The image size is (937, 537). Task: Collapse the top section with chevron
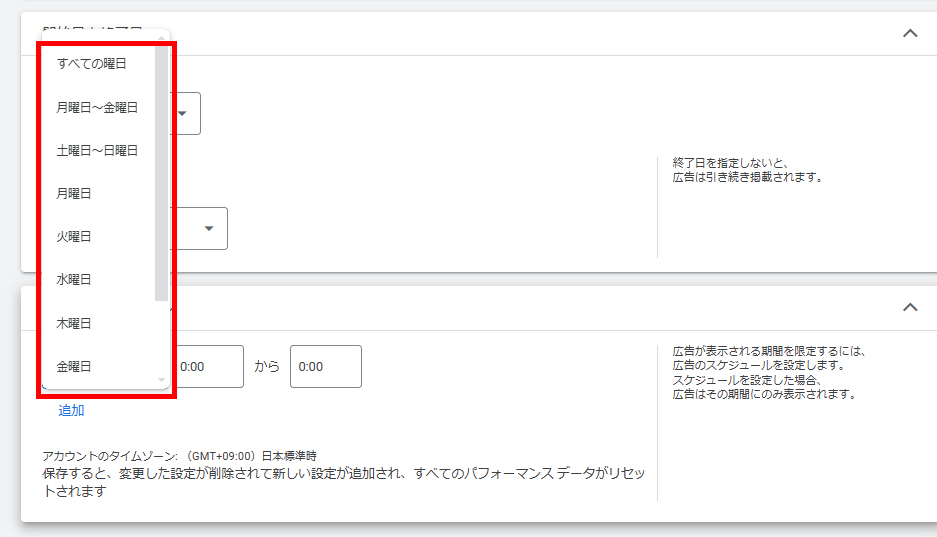click(910, 33)
